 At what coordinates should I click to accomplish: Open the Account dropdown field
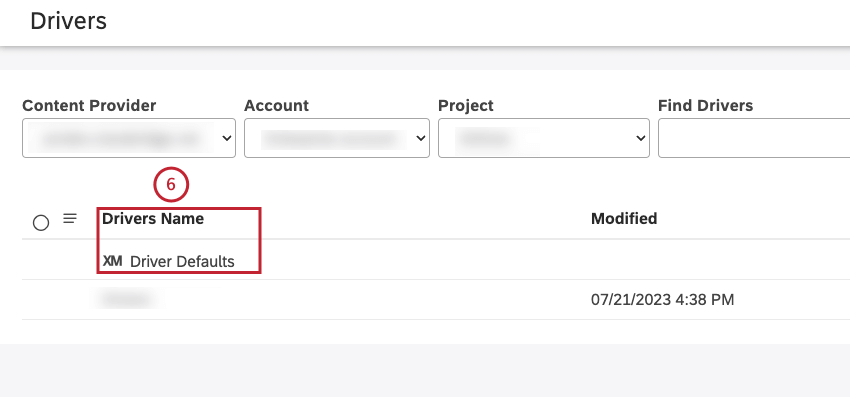[337, 138]
